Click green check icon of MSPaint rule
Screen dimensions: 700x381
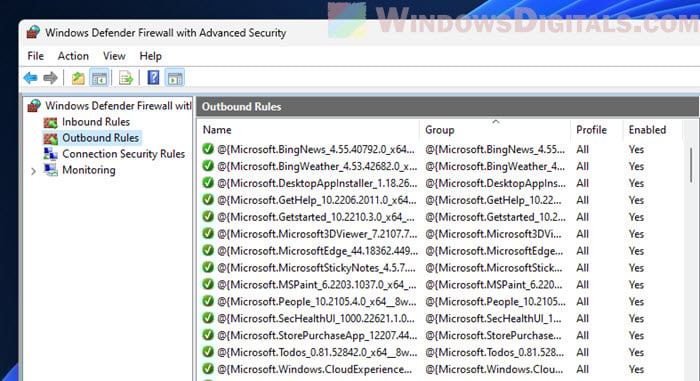(208, 285)
